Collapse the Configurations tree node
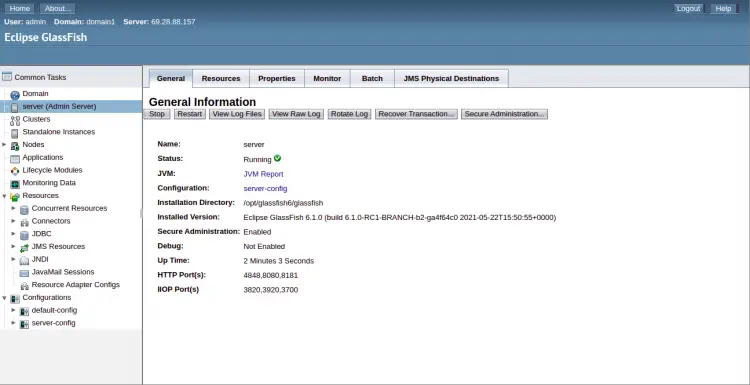Viewport: 750px width, 385px height. click(x=4, y=297)
